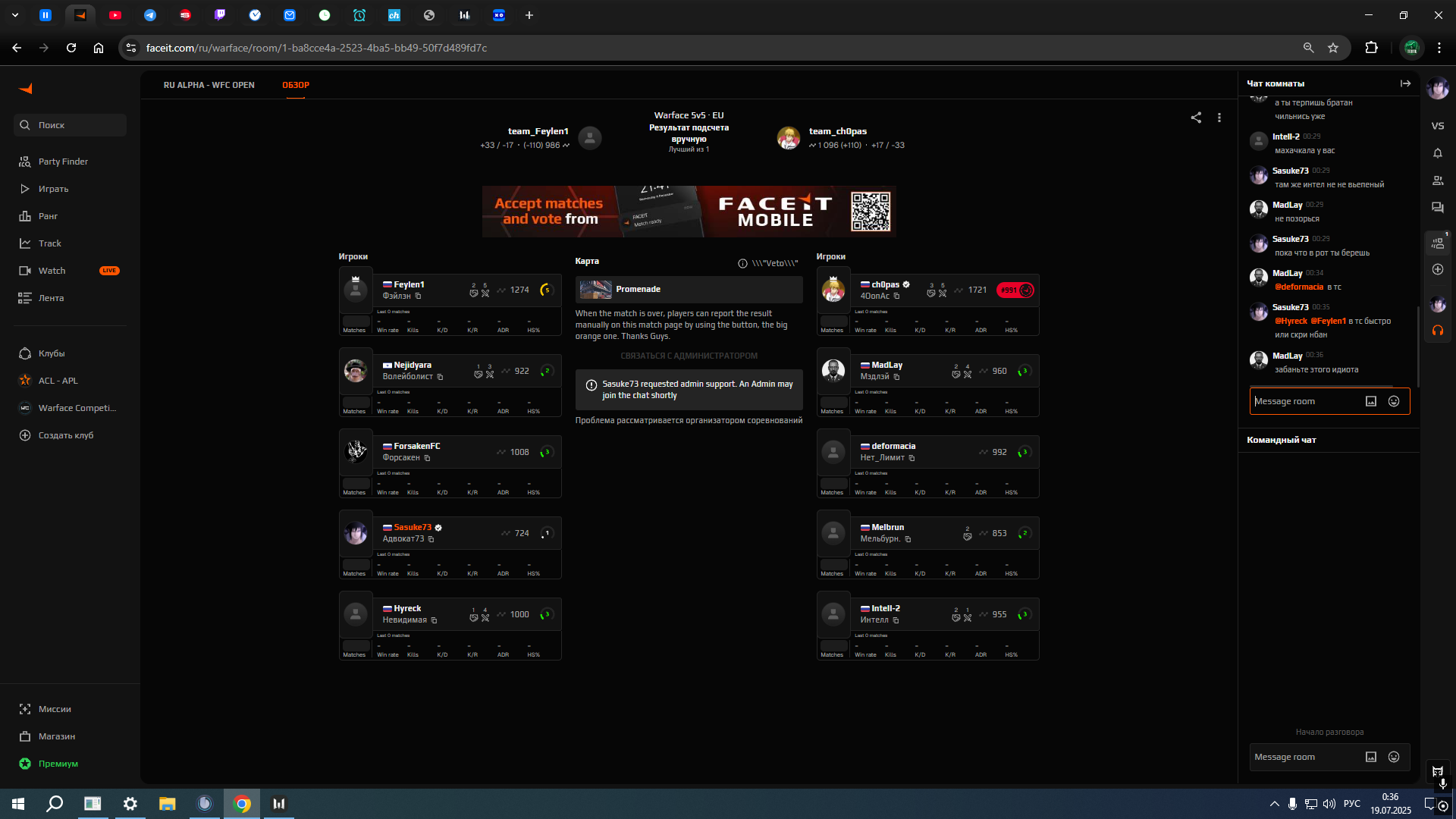Open Intell-2 player name in roster
Viewport: 1456px width, 819px height.
tap(886, 608)
